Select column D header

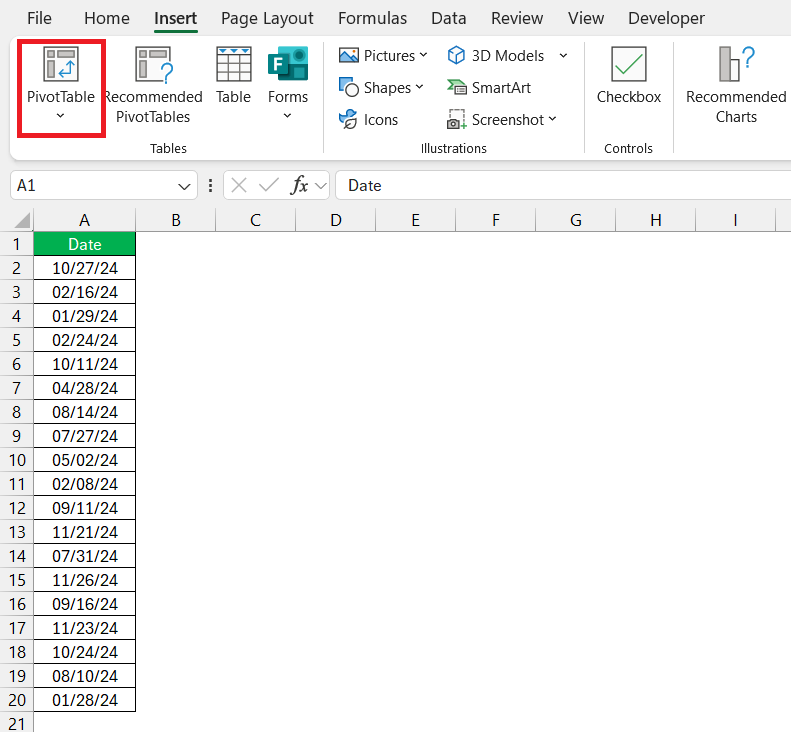click(x=335, y=220)
